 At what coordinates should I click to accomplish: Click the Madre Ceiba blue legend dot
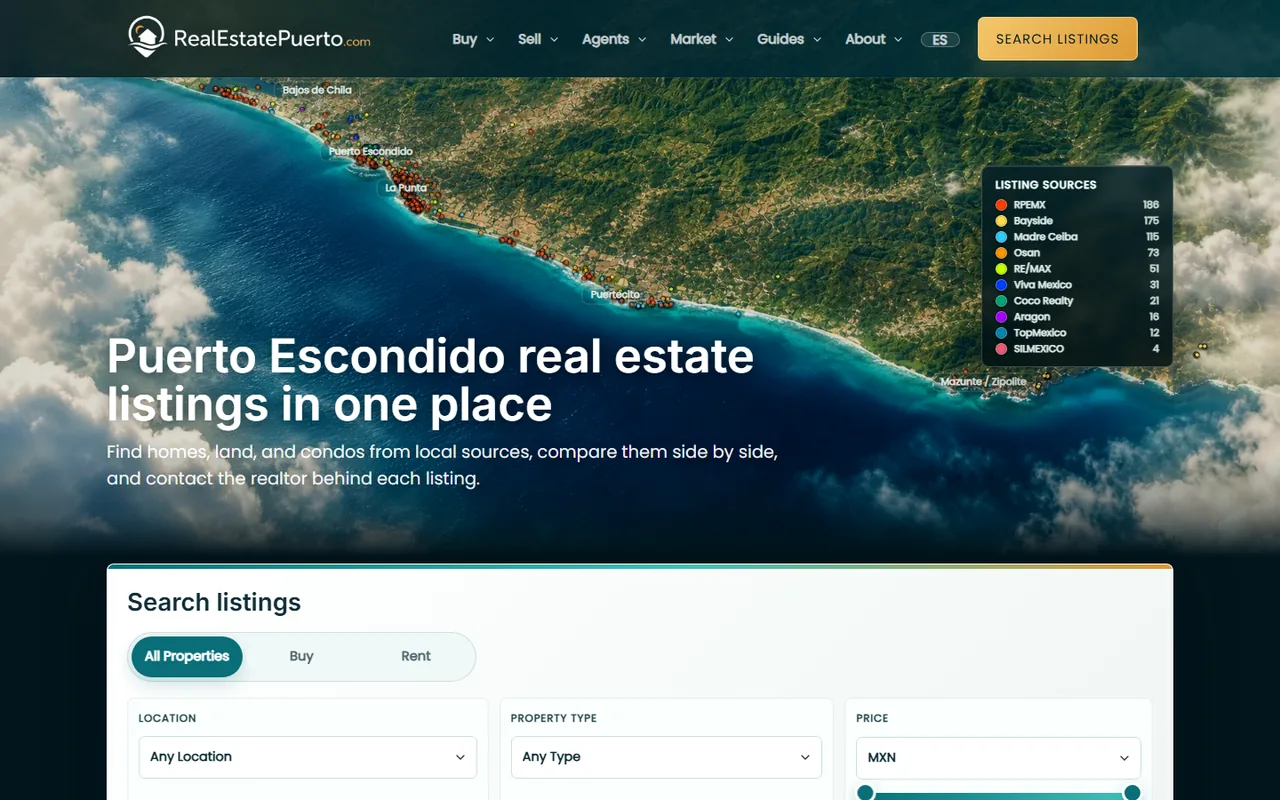pos(1001,237)
